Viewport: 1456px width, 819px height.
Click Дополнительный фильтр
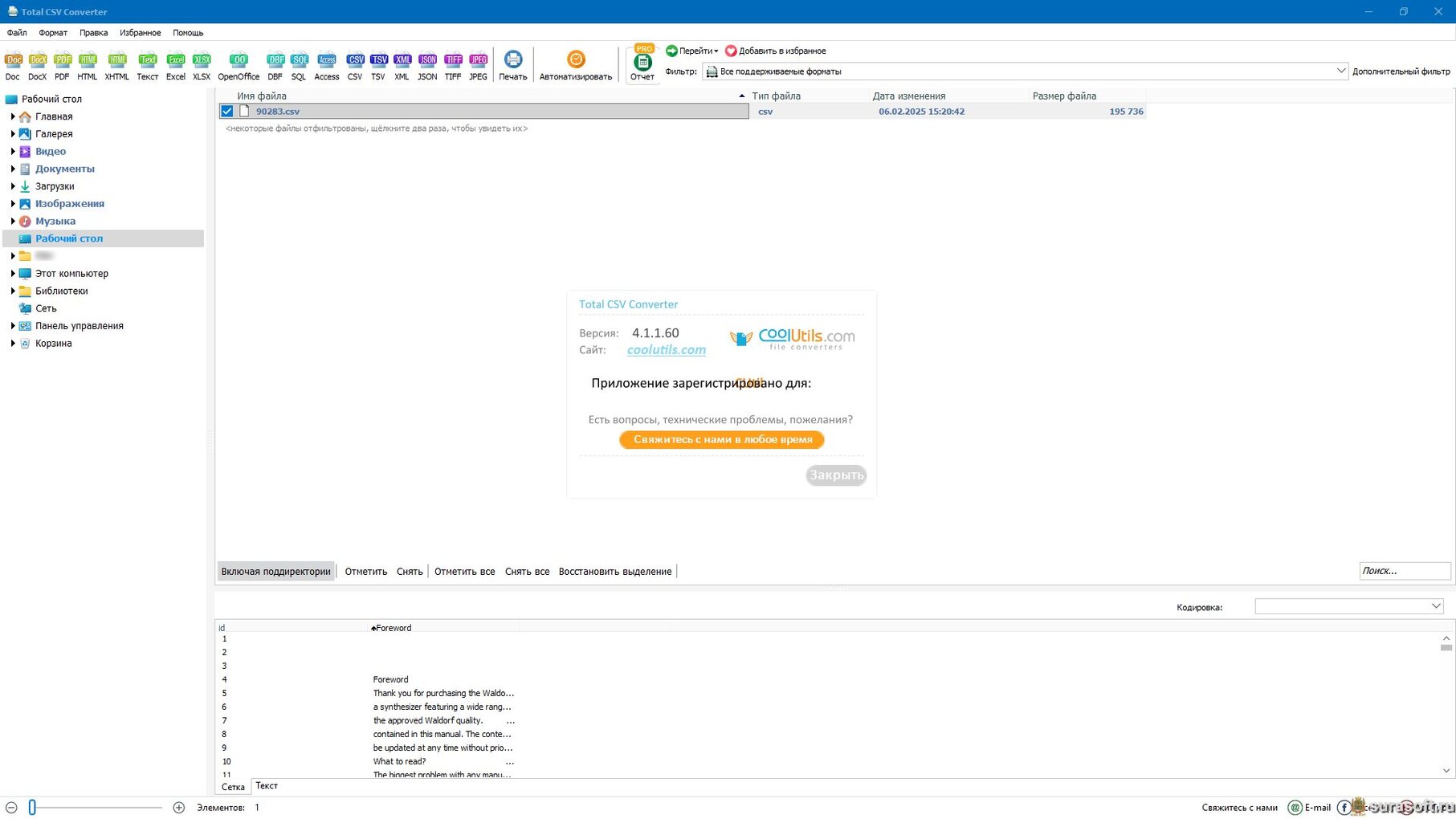tap(1401, 71)
